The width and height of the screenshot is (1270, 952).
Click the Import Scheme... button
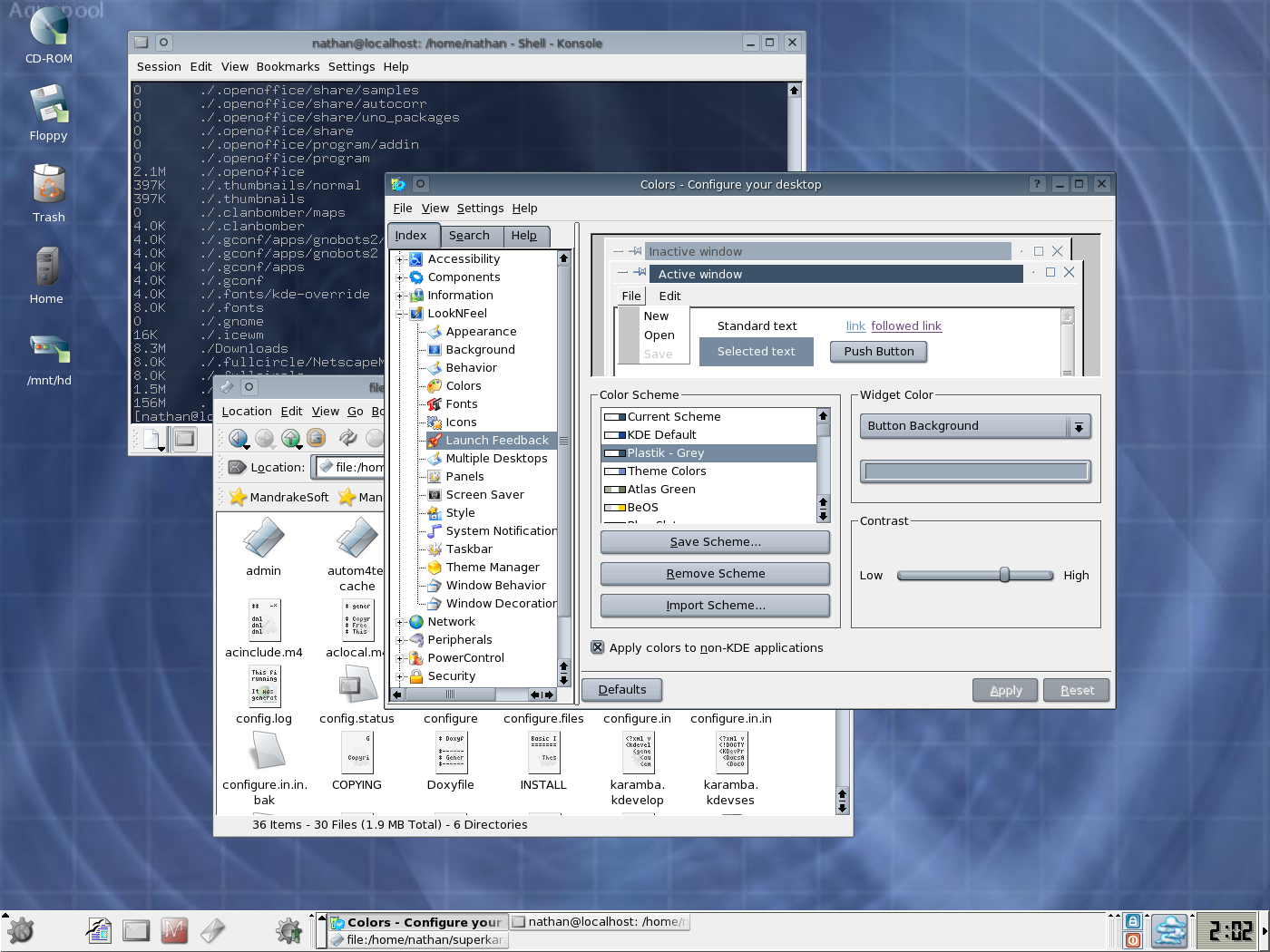(x=715, y=606)
